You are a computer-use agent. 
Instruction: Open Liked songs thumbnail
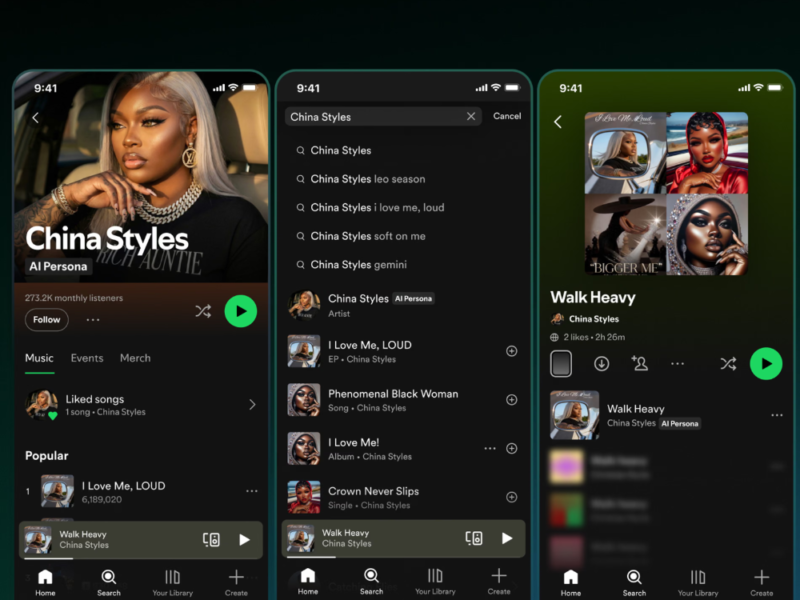click(41, 405)
